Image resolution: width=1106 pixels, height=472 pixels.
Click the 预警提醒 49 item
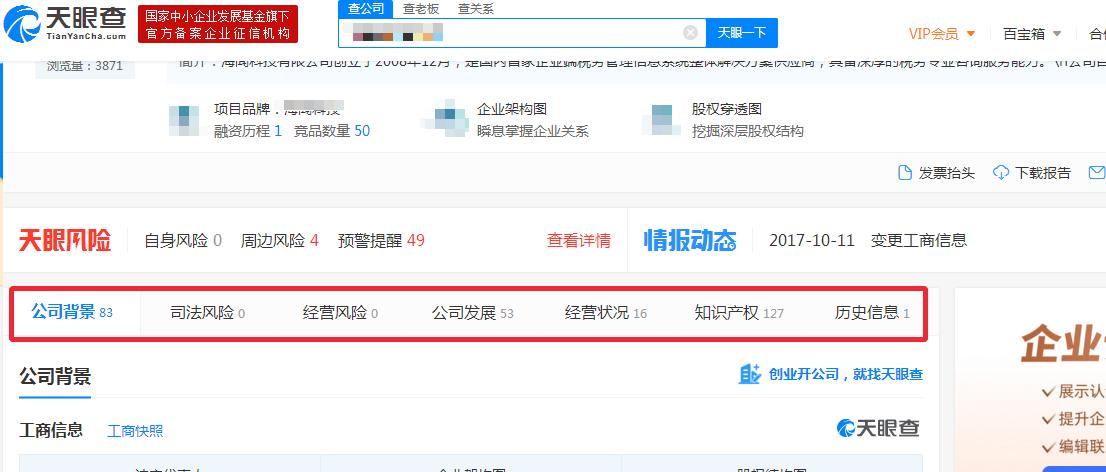tap(381, 241)
